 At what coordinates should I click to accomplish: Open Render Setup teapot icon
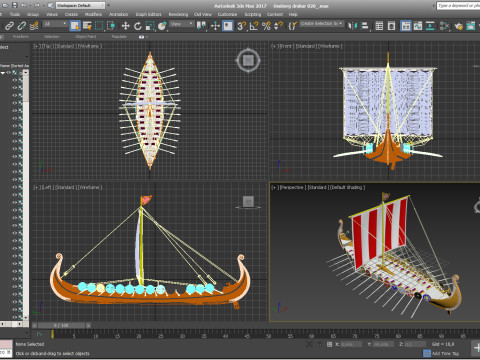click(x=458, y=26)
